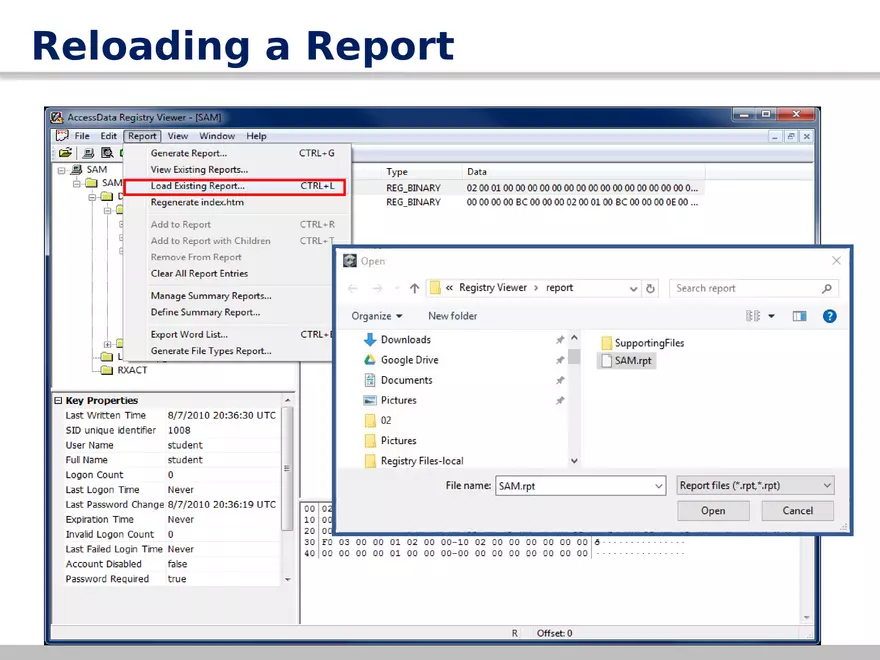Click the Cancel button
The image size is (880, 660).
click(x=797, y=510)
